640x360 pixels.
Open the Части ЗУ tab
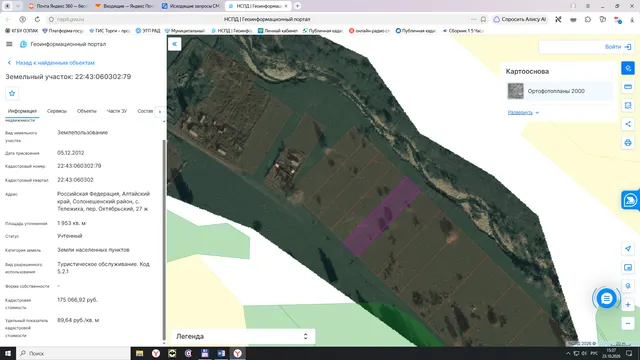[117, 111]
